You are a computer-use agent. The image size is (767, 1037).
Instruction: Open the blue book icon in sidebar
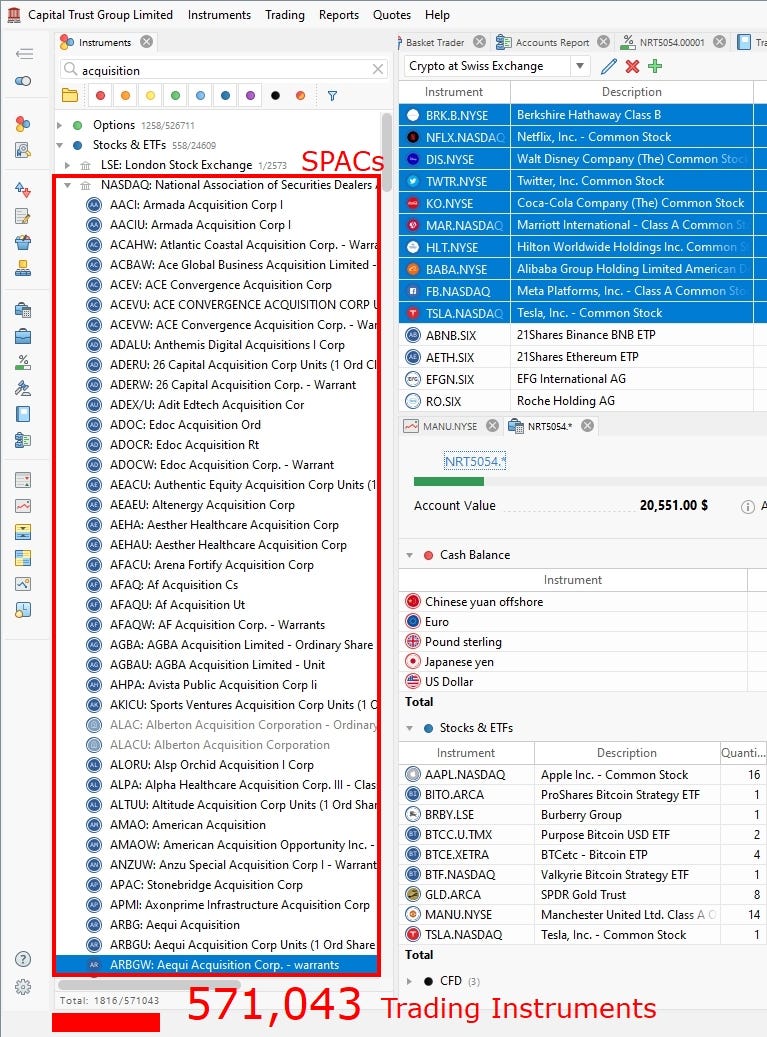click(x=23, y=414)
